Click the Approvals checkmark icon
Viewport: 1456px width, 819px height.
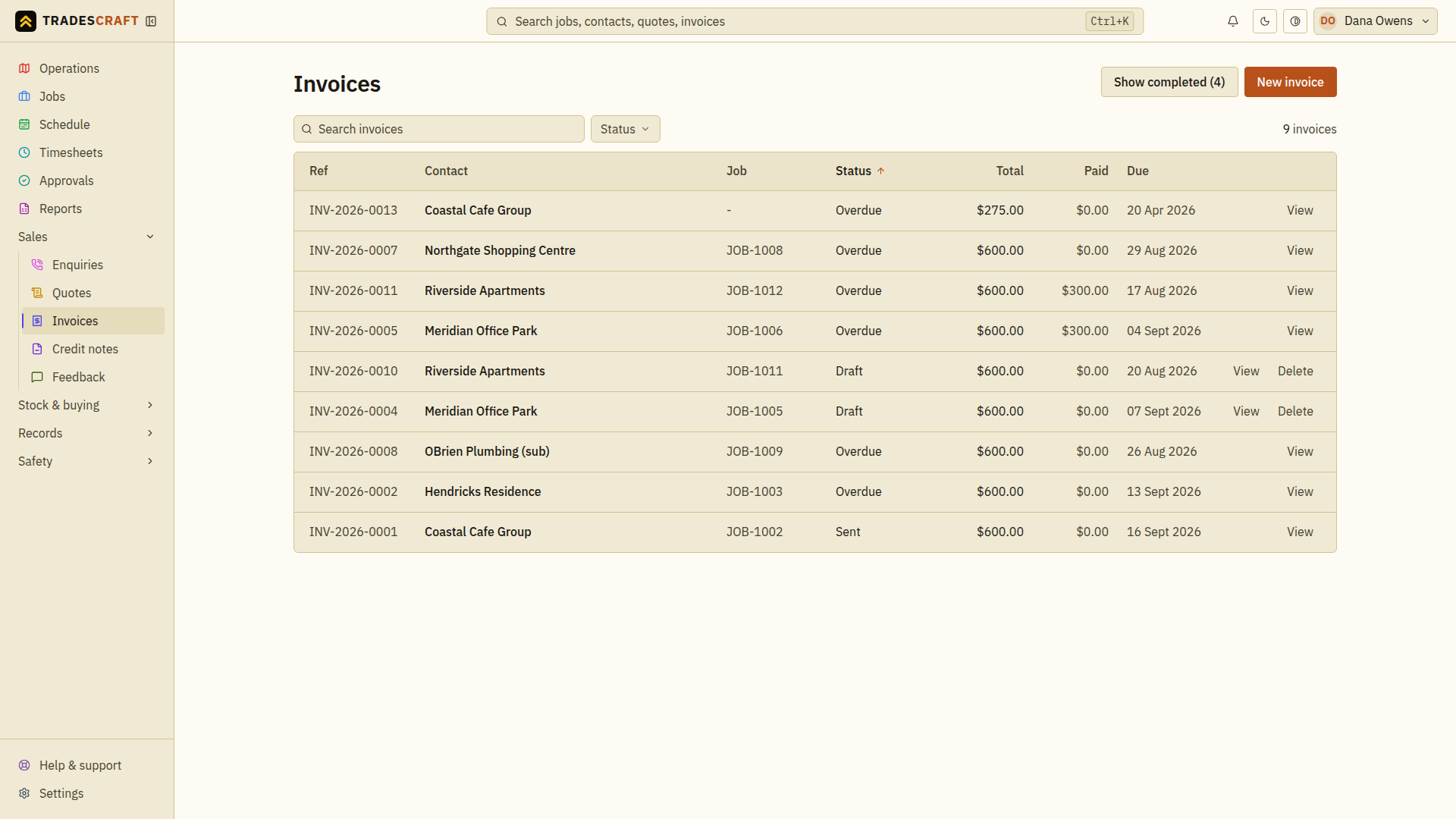coord(24,180)
